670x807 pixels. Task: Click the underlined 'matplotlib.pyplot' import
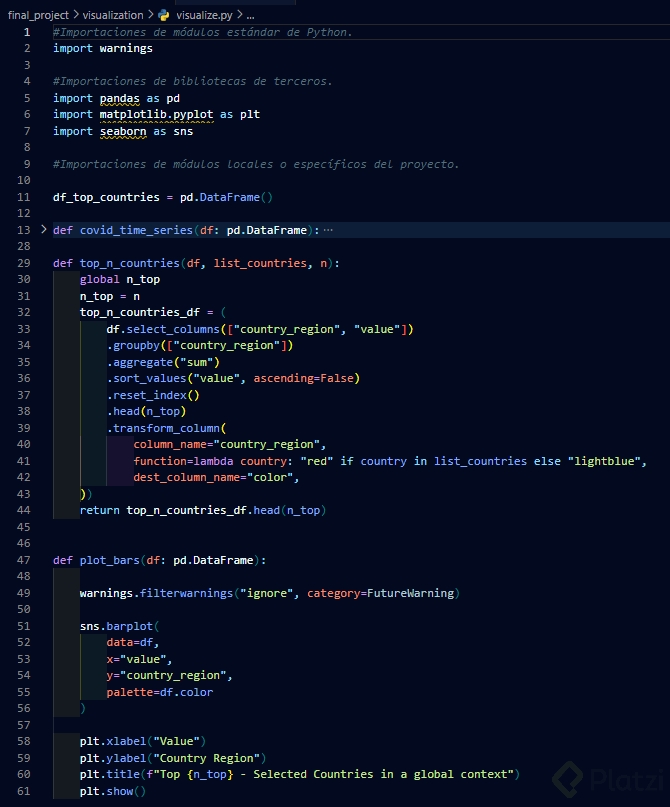(156, 114)
